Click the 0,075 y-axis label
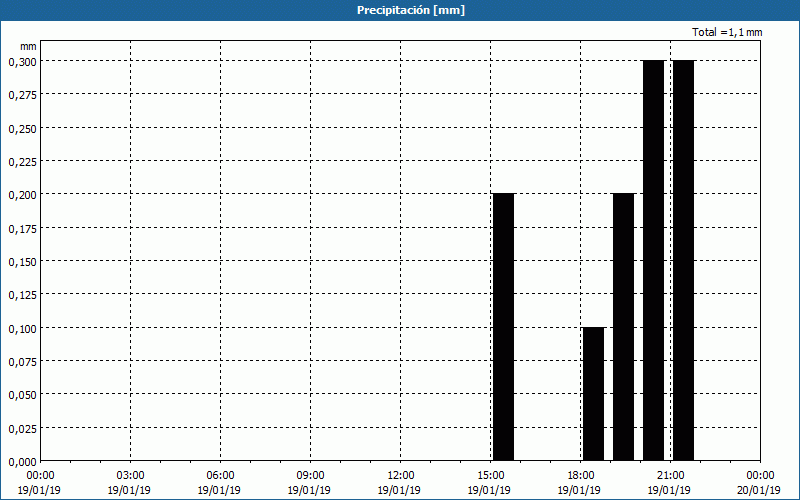 (22, 362)
